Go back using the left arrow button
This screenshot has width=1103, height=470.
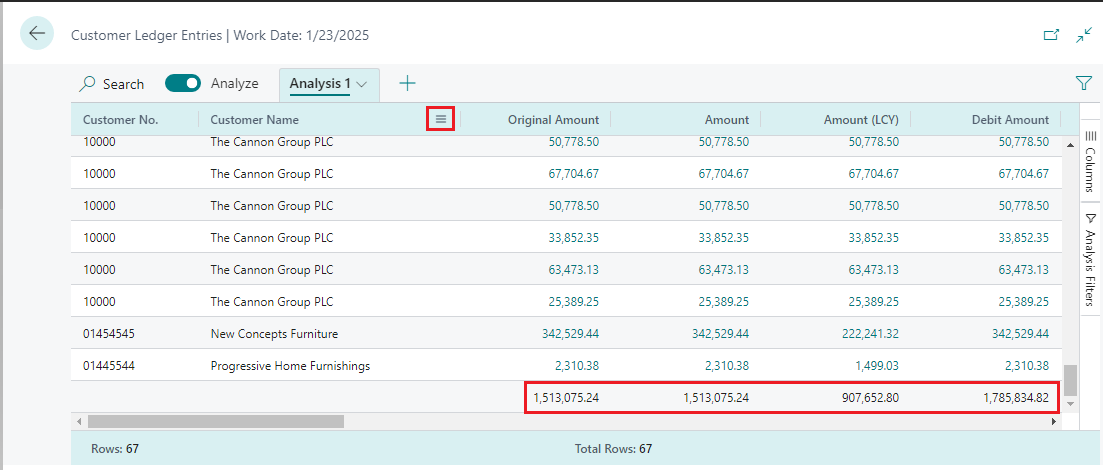pyautogui.click(x=37, y=33)
